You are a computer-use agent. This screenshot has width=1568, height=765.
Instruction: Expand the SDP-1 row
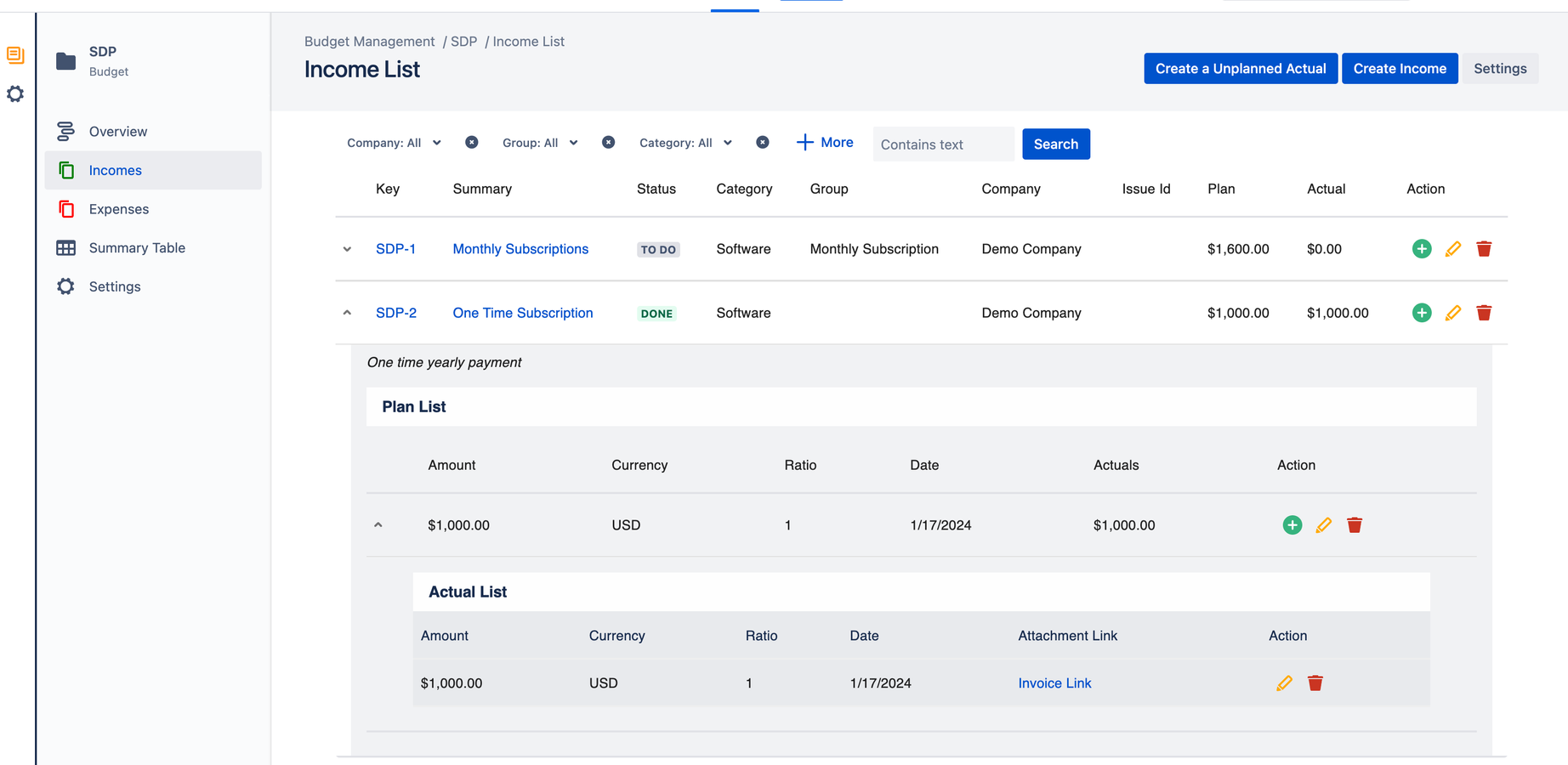click(x=347, y=249)
